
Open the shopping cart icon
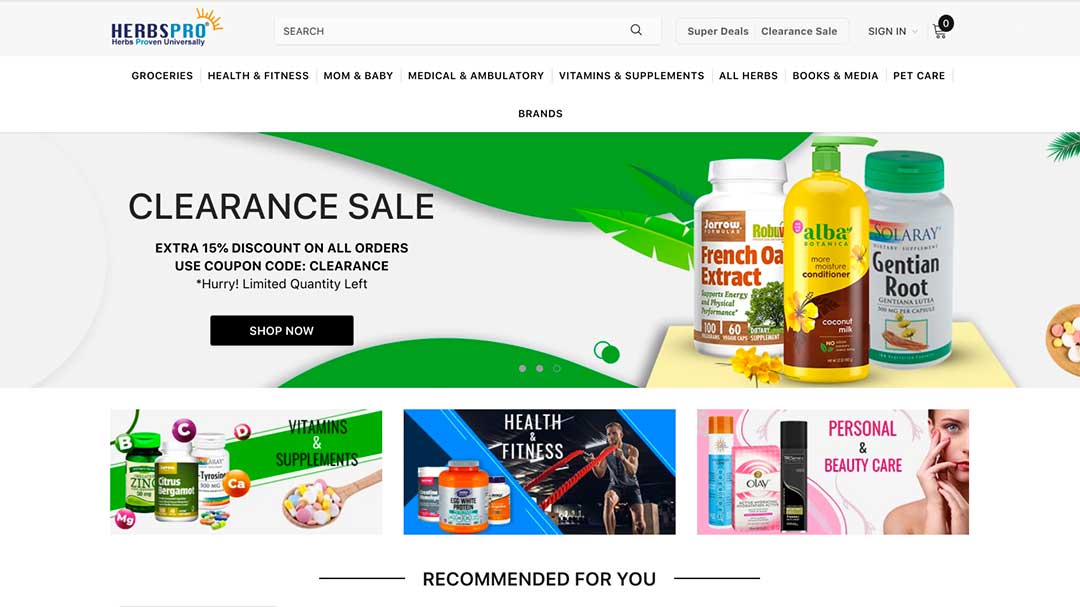pos(939,31)
